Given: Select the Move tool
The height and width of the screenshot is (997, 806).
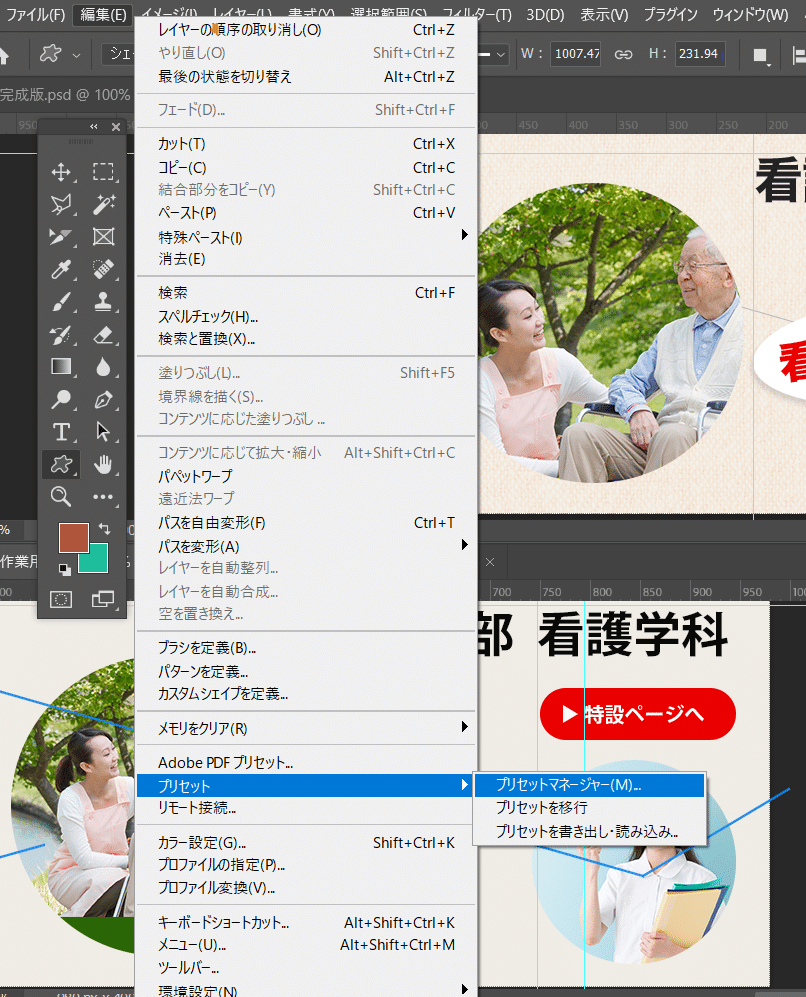Looking at the screenshot, I should 61,172.
